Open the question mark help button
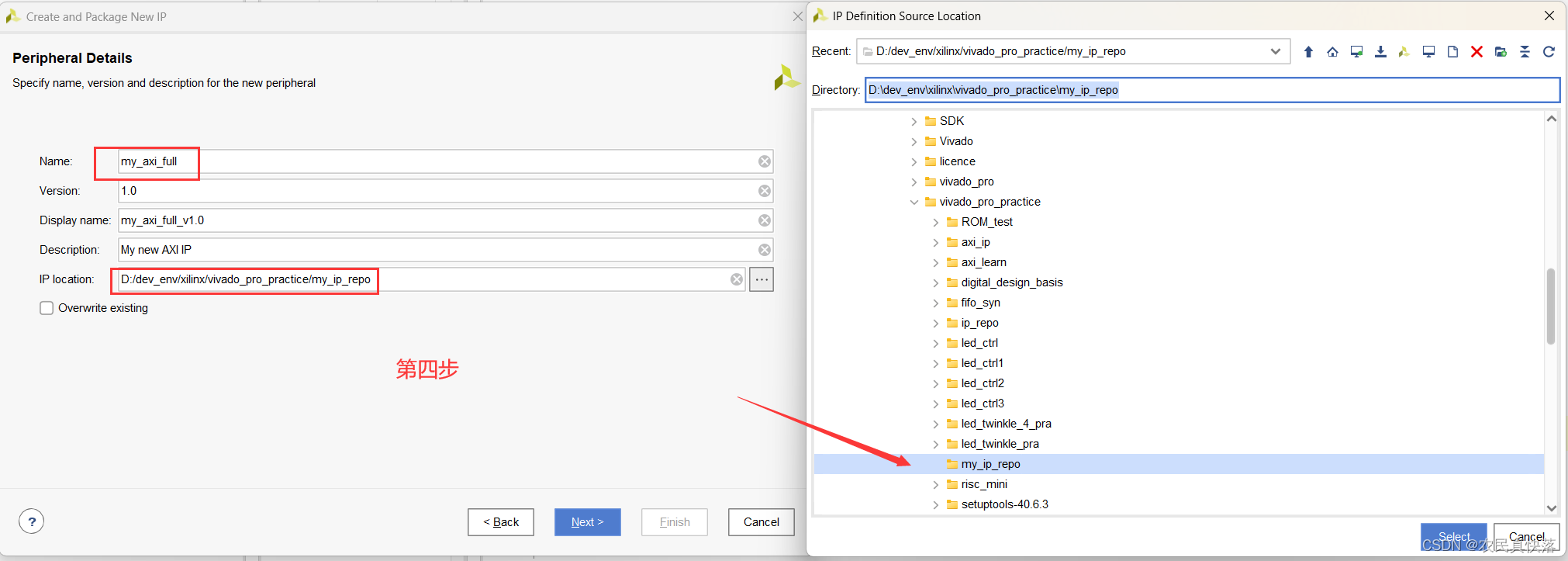Image resolution: width=1568 pixels, height=561 pixels. 32,521
